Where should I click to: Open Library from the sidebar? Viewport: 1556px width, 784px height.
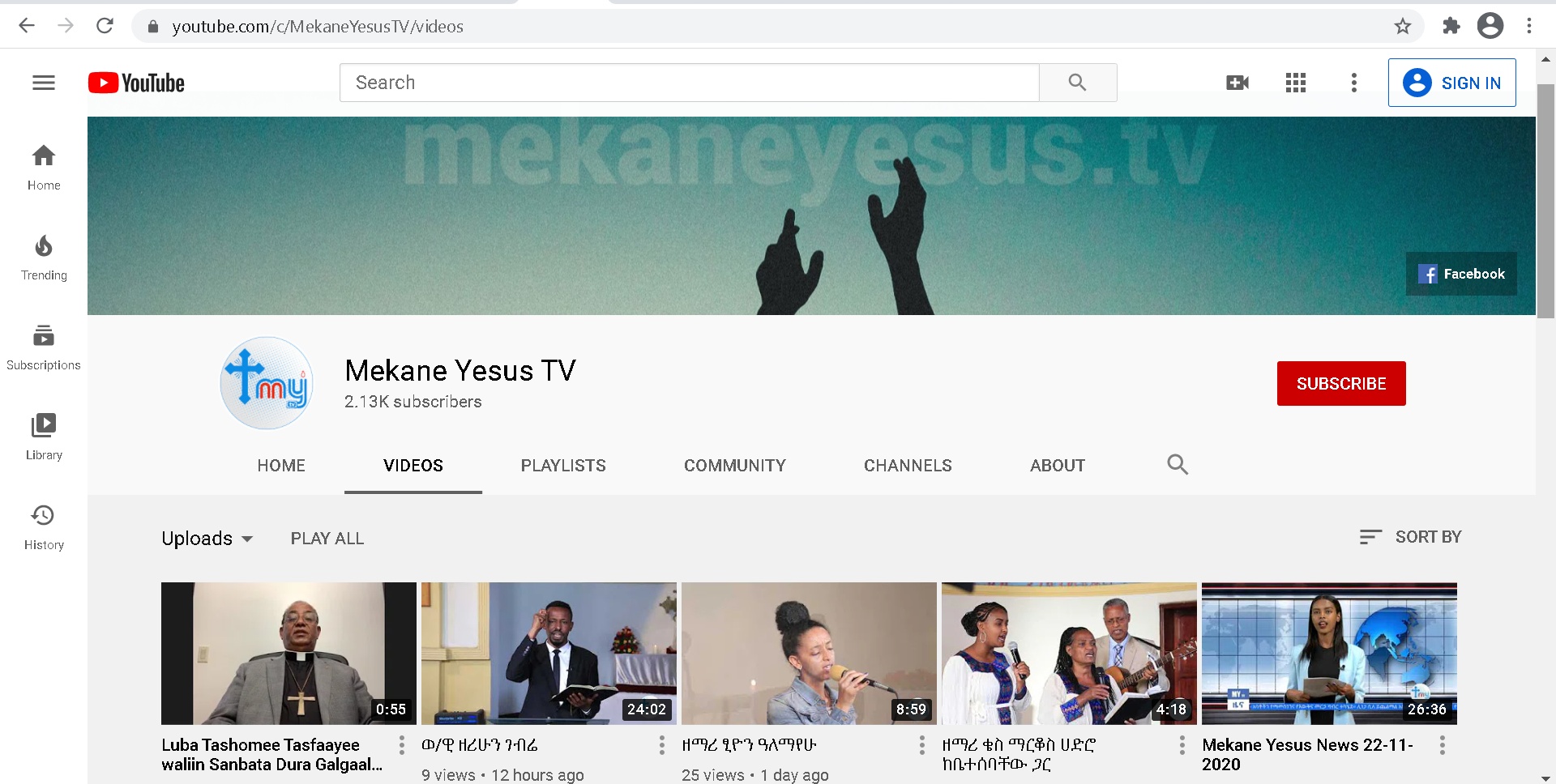click(x=43, y=437)
